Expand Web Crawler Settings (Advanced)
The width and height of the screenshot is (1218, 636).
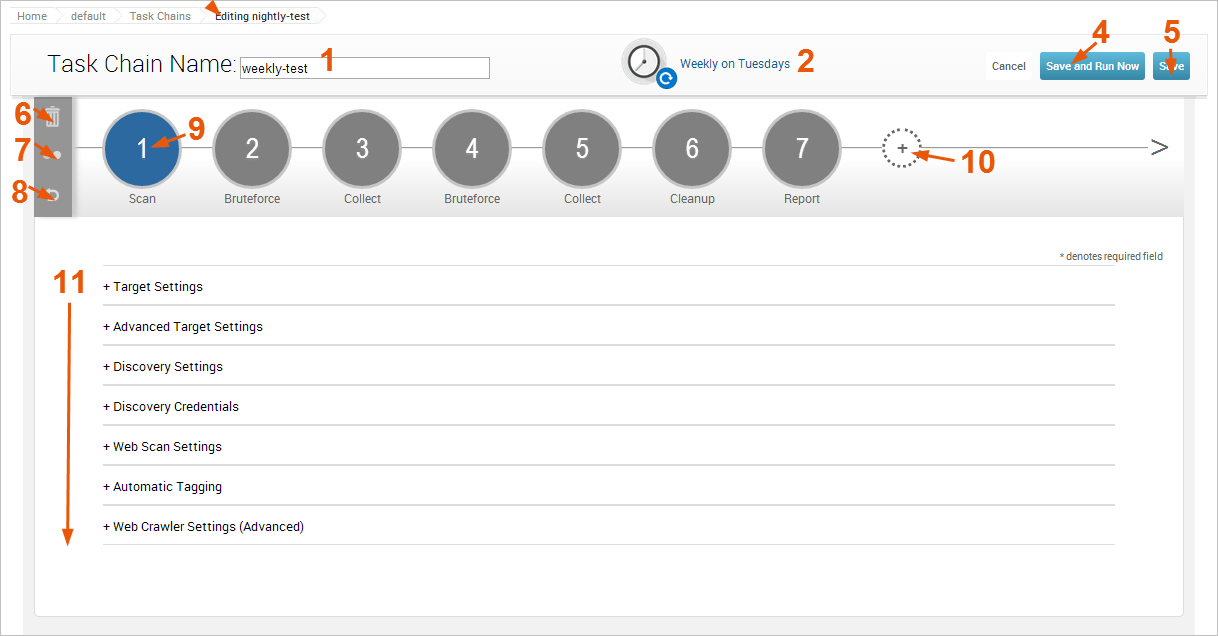[x=203, y=527]
